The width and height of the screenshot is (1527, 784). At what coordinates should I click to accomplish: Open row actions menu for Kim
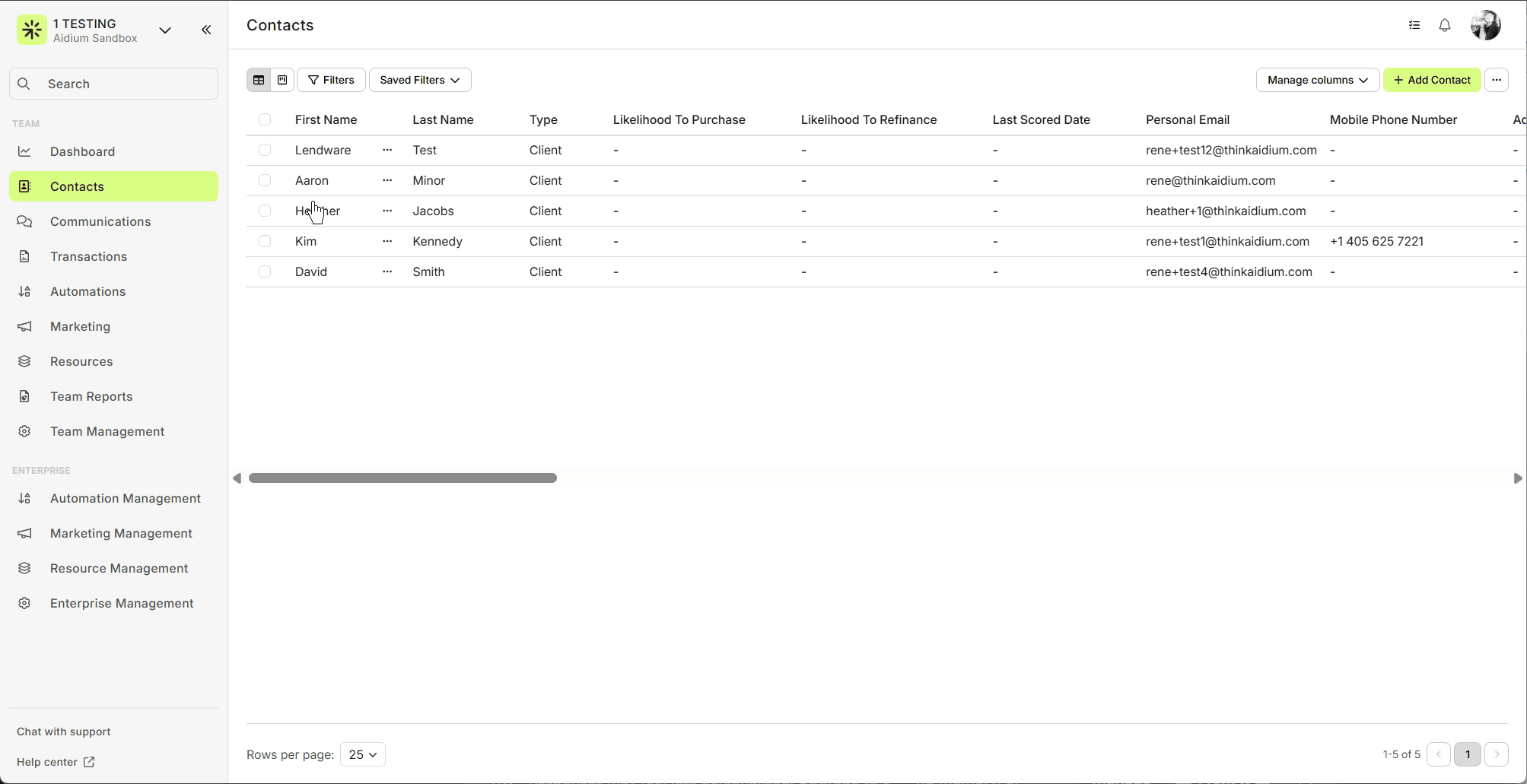(387, 241)
